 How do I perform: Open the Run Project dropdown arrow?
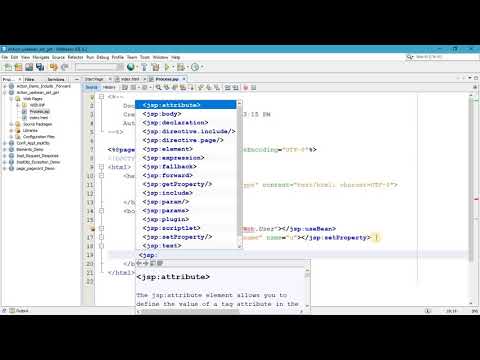(173, 67)
